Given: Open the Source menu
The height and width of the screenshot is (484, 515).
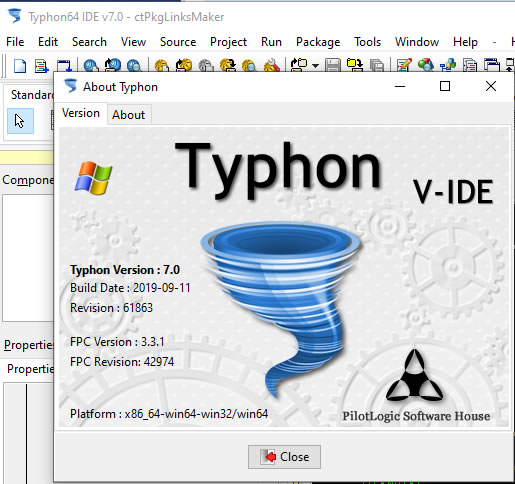Looking at the screenshot, I should tap(178, 42).
